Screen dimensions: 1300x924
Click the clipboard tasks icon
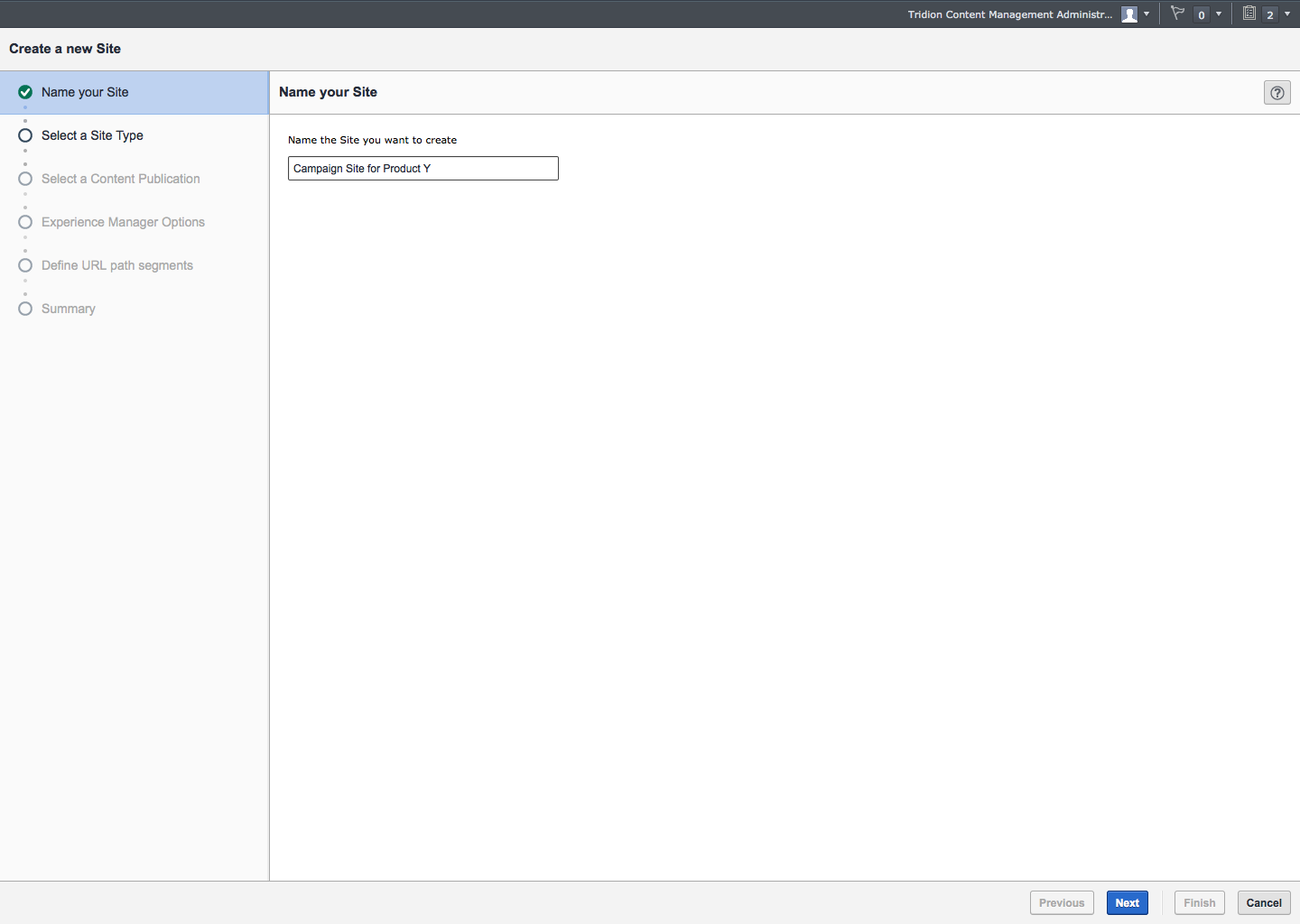pos(1249,14)
